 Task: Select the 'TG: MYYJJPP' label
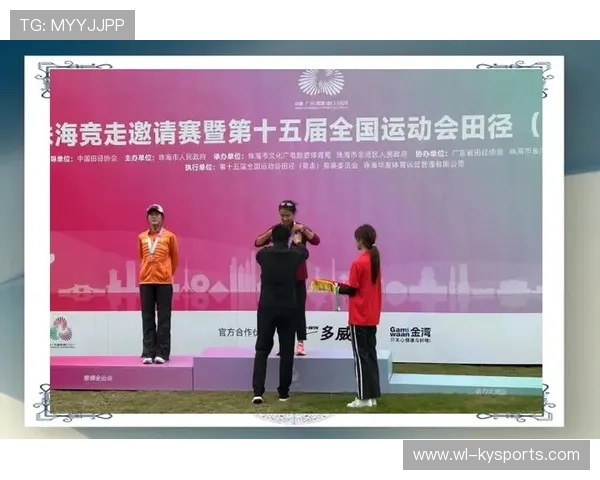coord(72,25)
